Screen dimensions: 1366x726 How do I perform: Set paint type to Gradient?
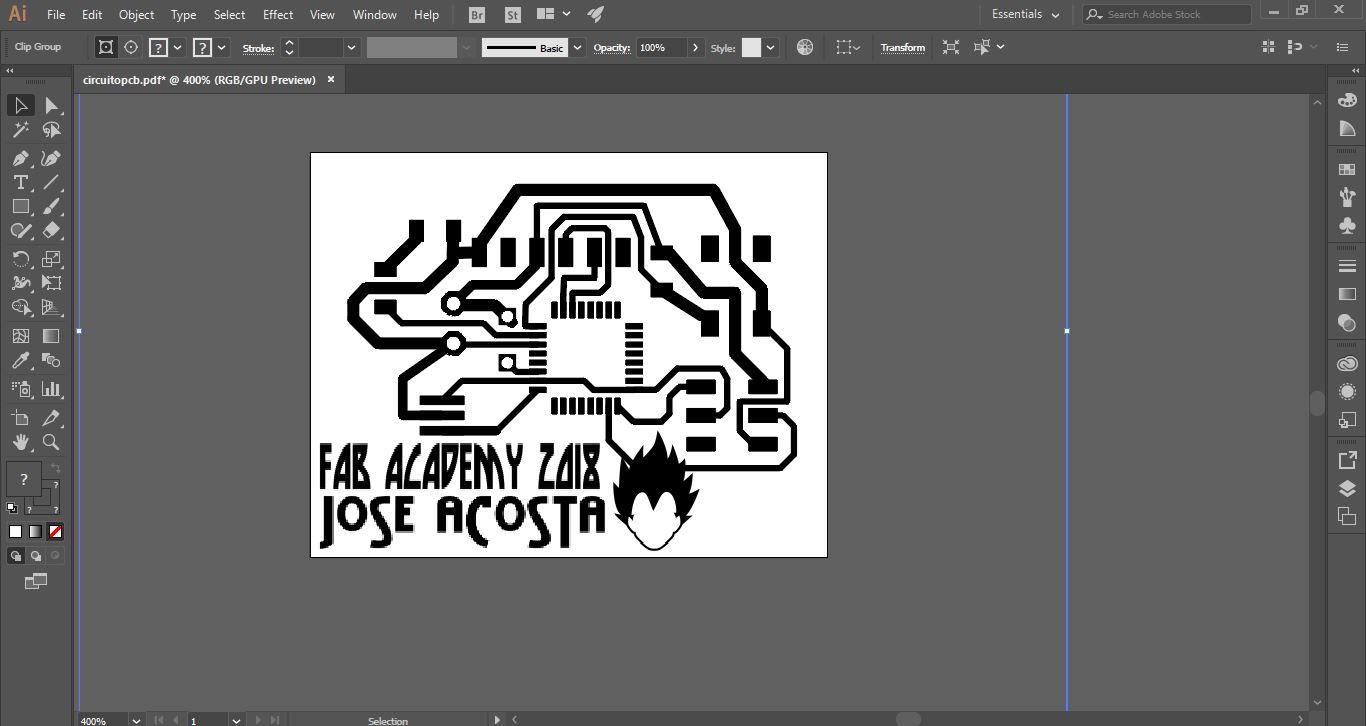[x=36, y=532]
